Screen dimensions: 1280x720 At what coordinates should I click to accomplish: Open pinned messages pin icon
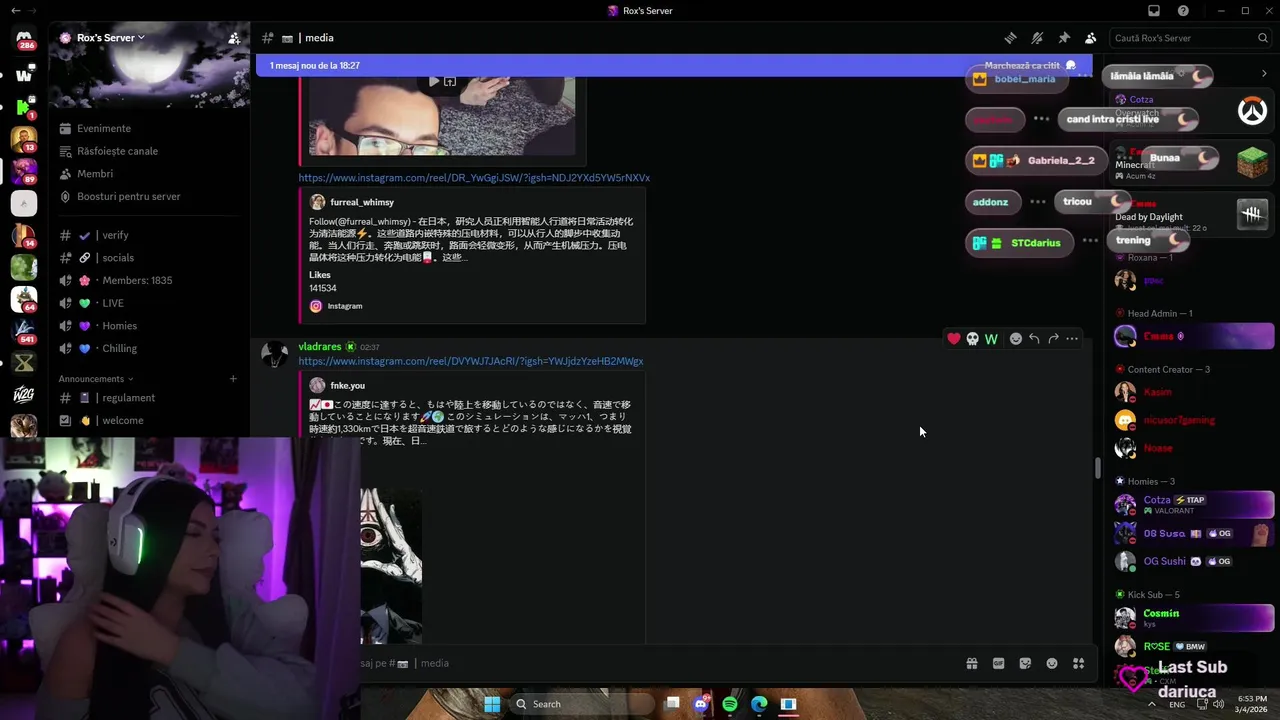(x=1064, y=38)
